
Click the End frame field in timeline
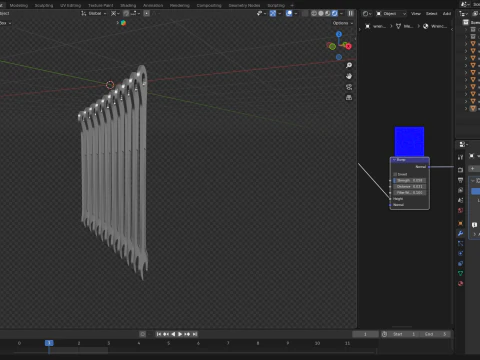click(436, 334)
